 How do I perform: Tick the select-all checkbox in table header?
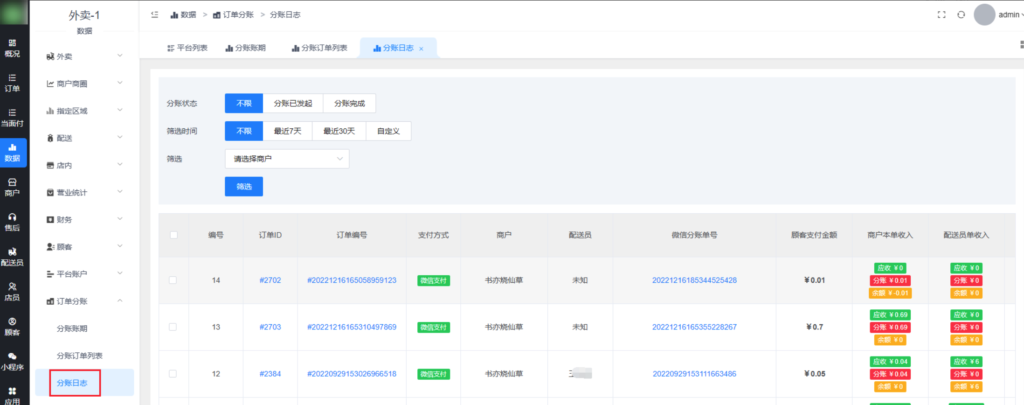173,235
